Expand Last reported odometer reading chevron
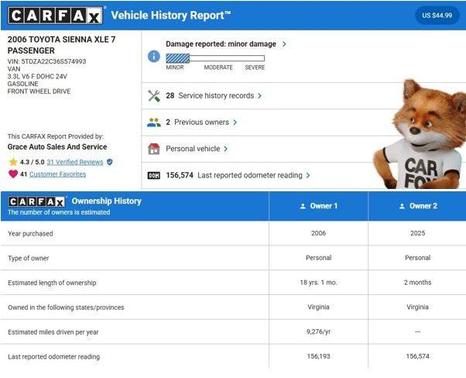 (308, 175)
